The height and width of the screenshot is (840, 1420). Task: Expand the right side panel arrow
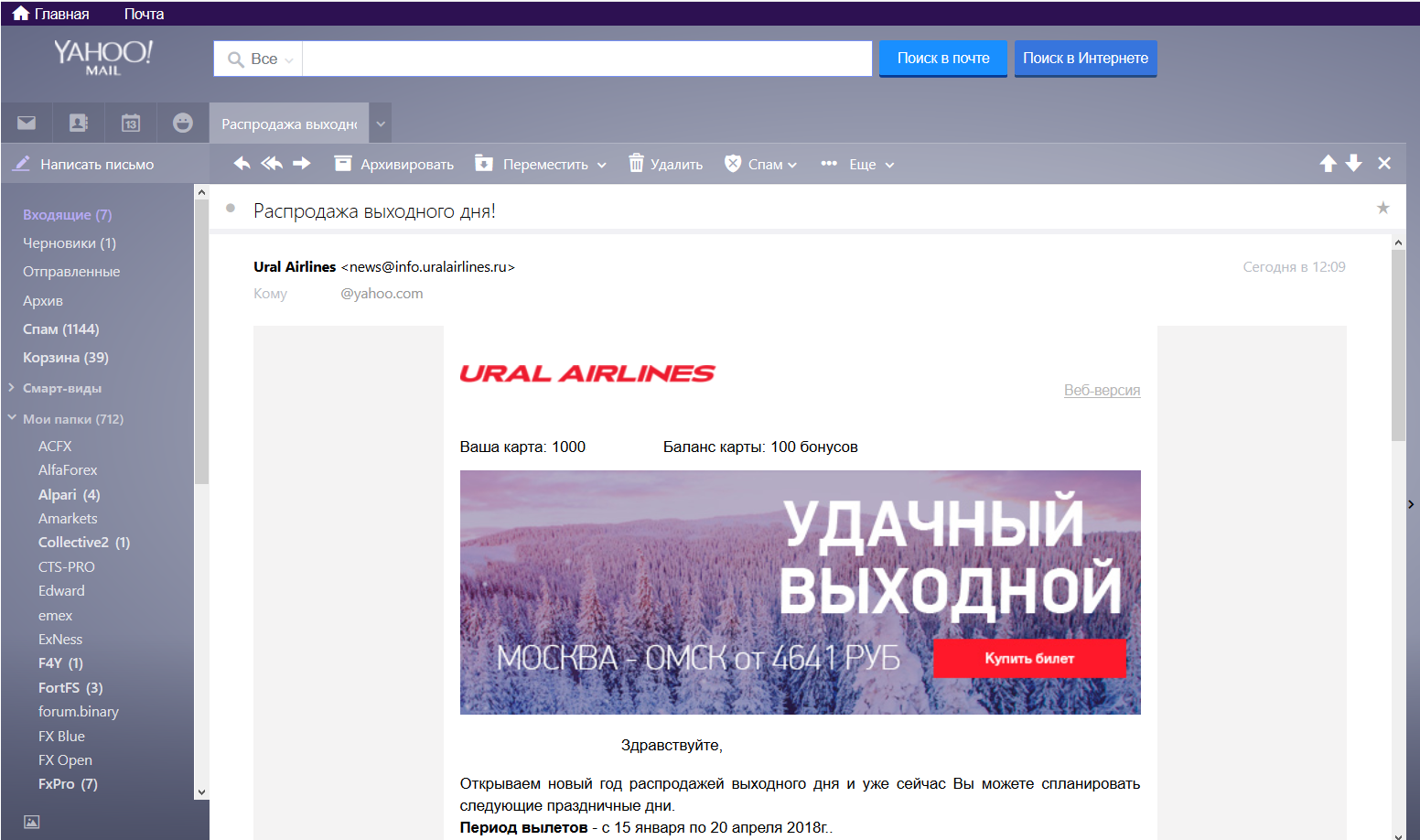1411,504
